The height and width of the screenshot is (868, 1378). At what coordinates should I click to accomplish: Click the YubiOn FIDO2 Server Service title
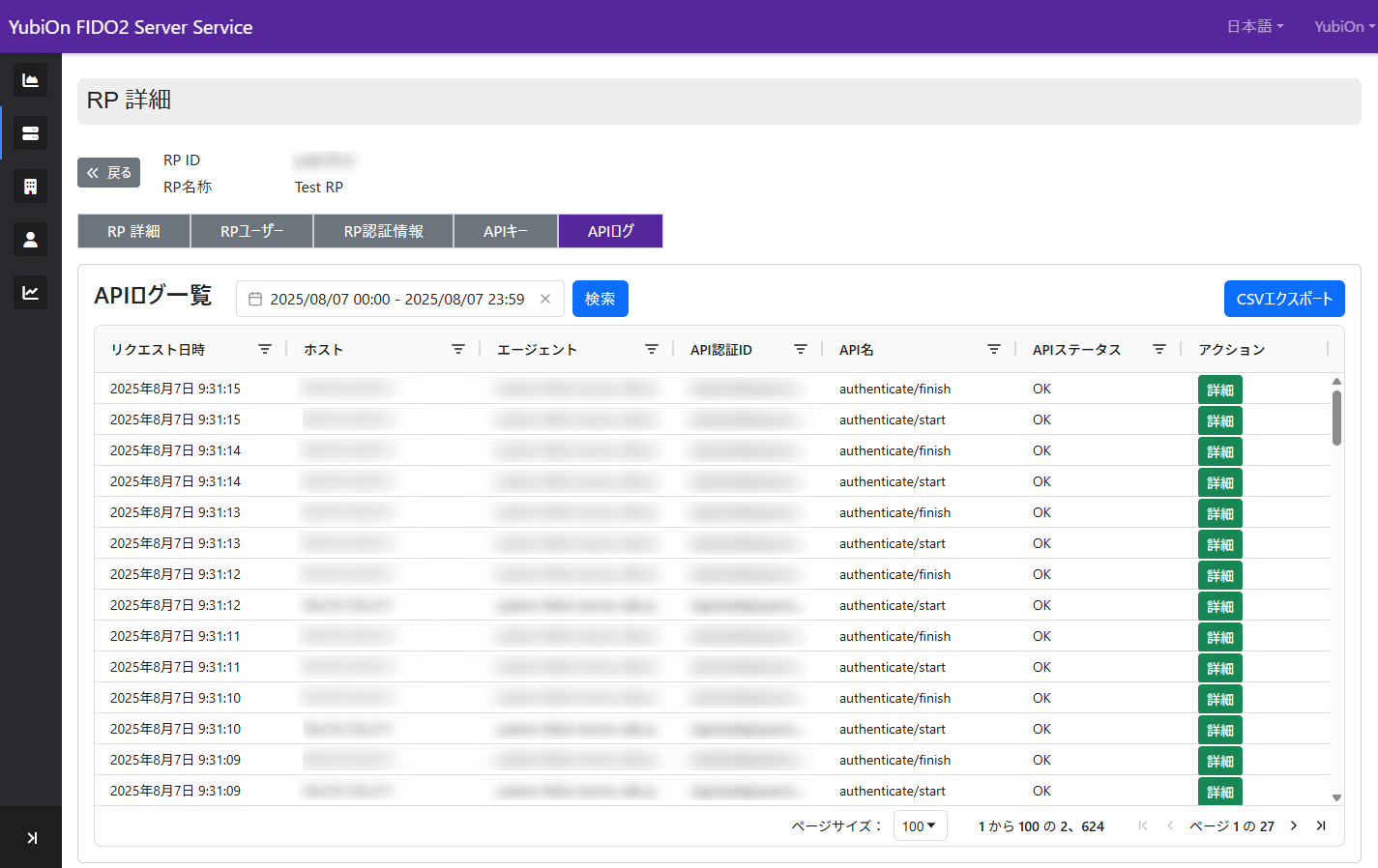coord(131,27)
